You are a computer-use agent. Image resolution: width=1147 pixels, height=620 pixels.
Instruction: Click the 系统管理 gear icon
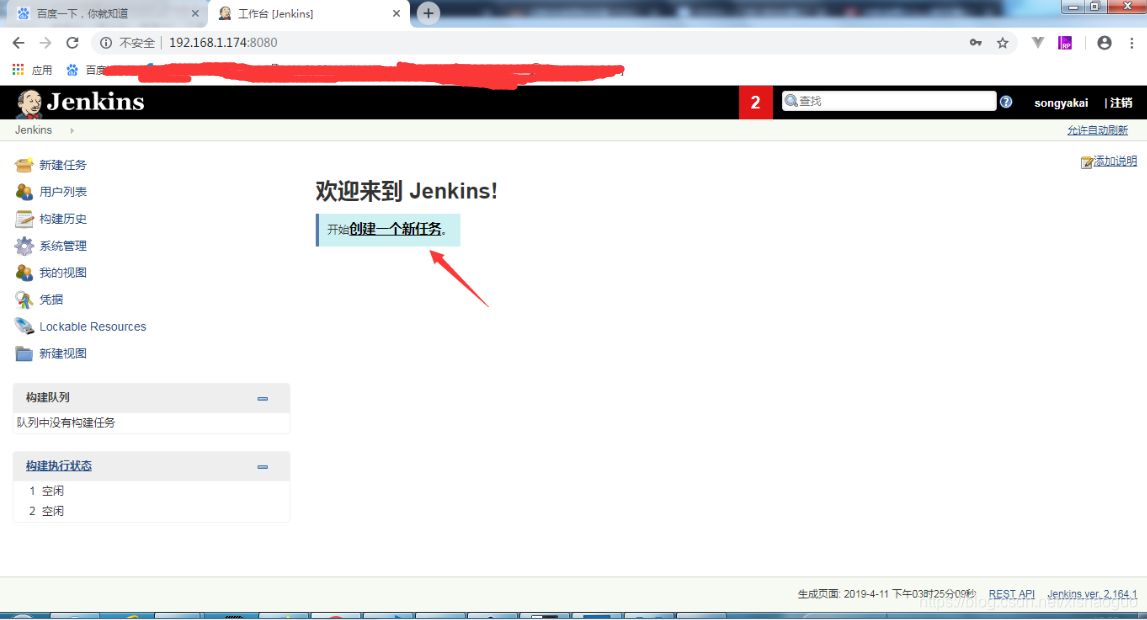click(23, 246)
